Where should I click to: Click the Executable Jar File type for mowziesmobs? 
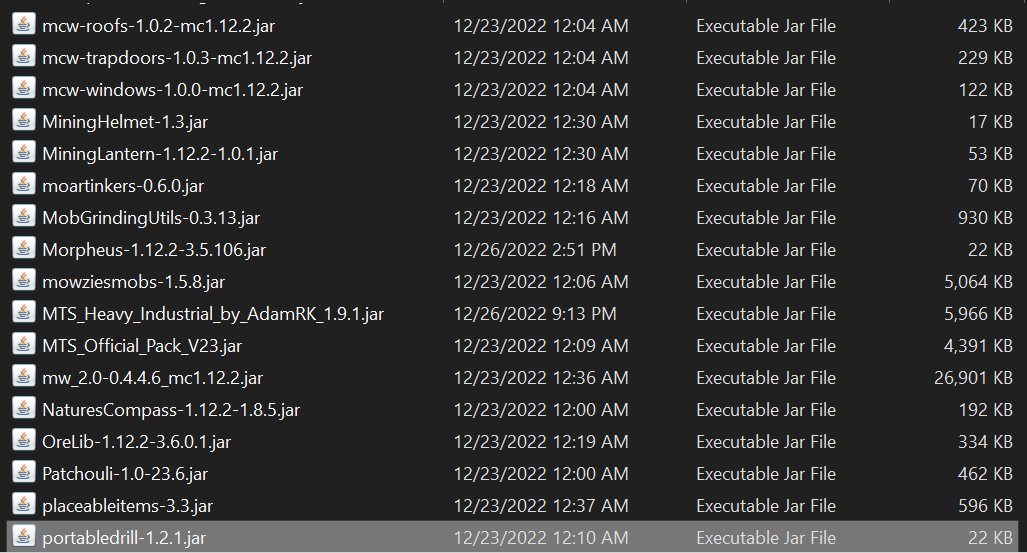click(x=766, y=282)
